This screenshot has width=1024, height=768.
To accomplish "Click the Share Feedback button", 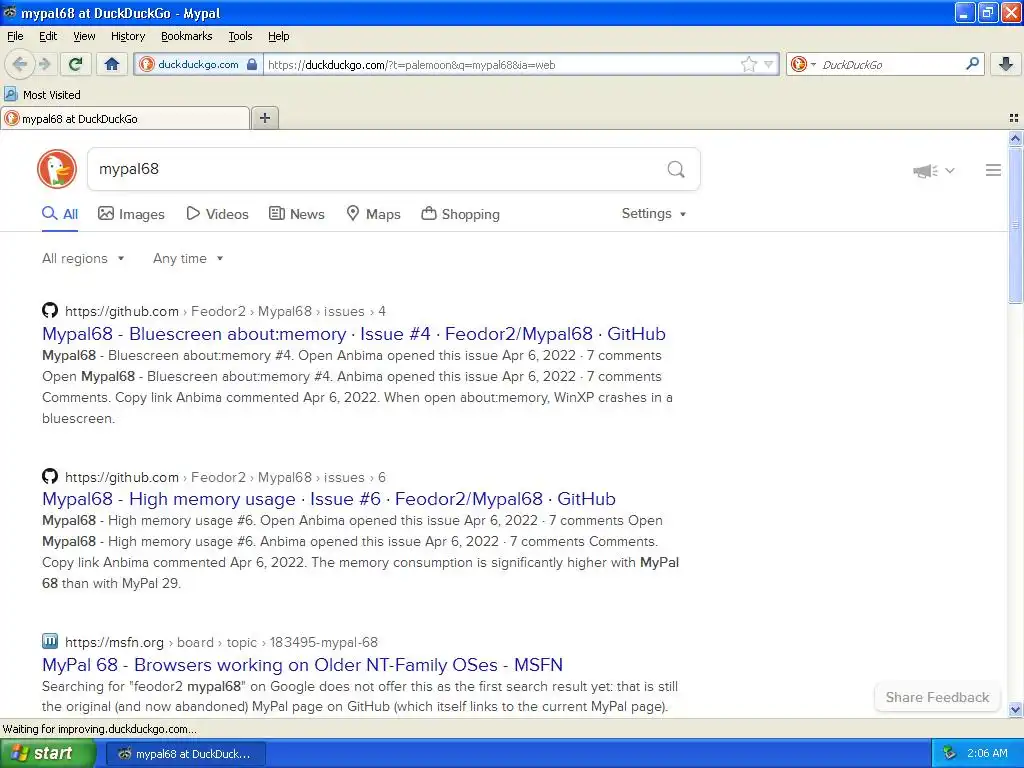I will [x=937, y=697].
